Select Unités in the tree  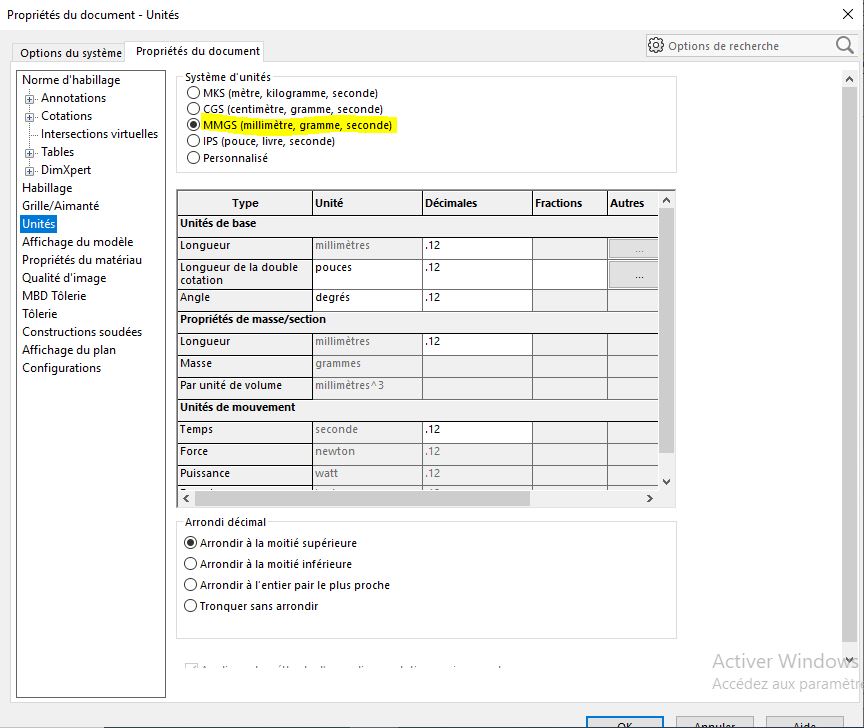tap(39, 224)
